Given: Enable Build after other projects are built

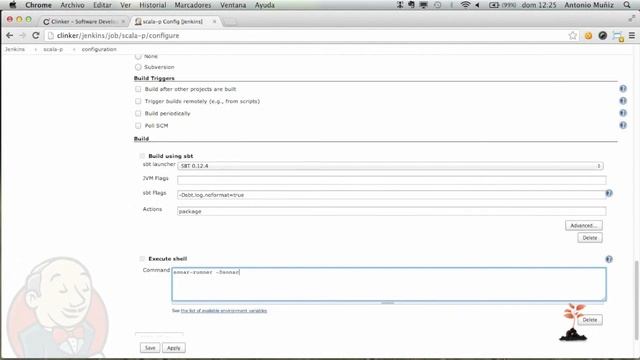Looking at the screenshot, I should [x=138, y=89].
